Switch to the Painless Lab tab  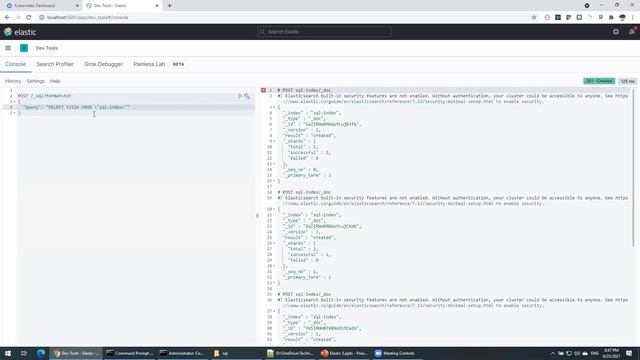[x=149, y=64]
